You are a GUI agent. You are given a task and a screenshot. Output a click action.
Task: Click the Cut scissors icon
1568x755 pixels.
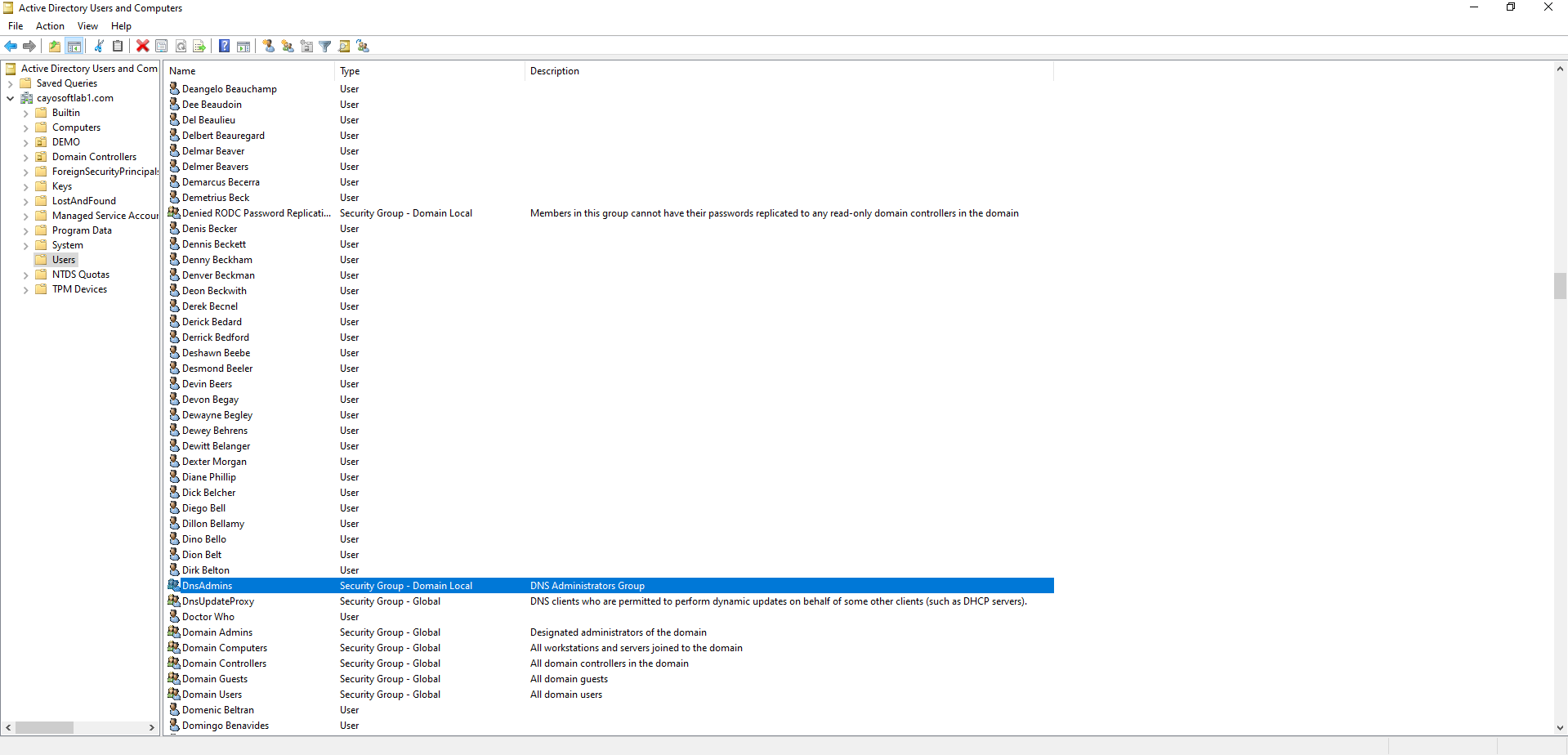[x=99, y=47]
